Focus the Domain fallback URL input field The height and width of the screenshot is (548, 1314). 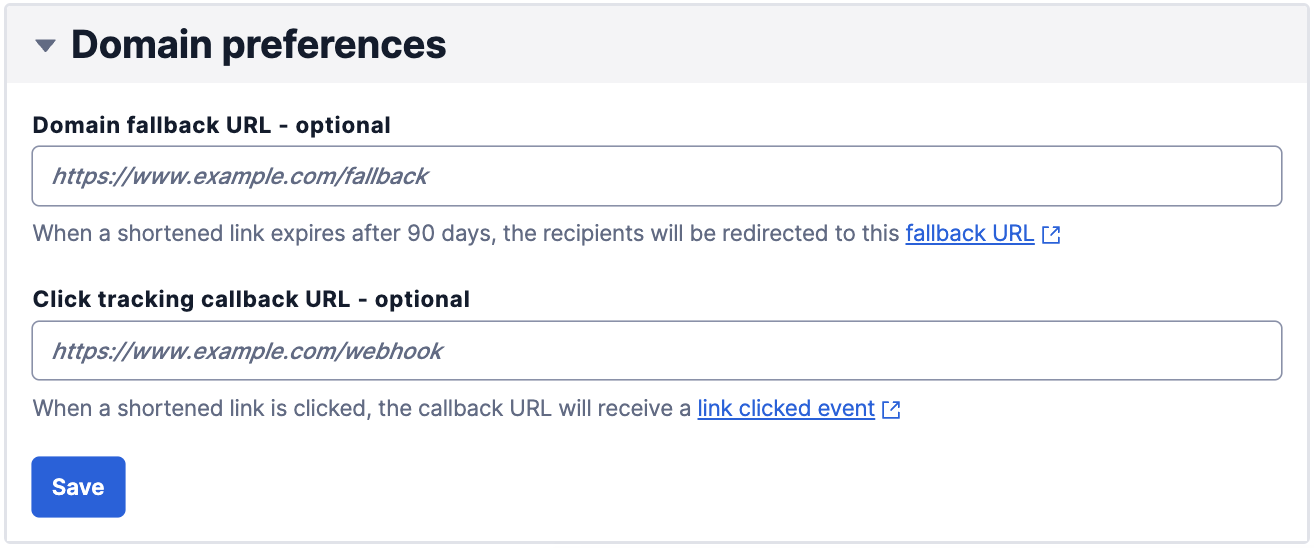point(656,177)
